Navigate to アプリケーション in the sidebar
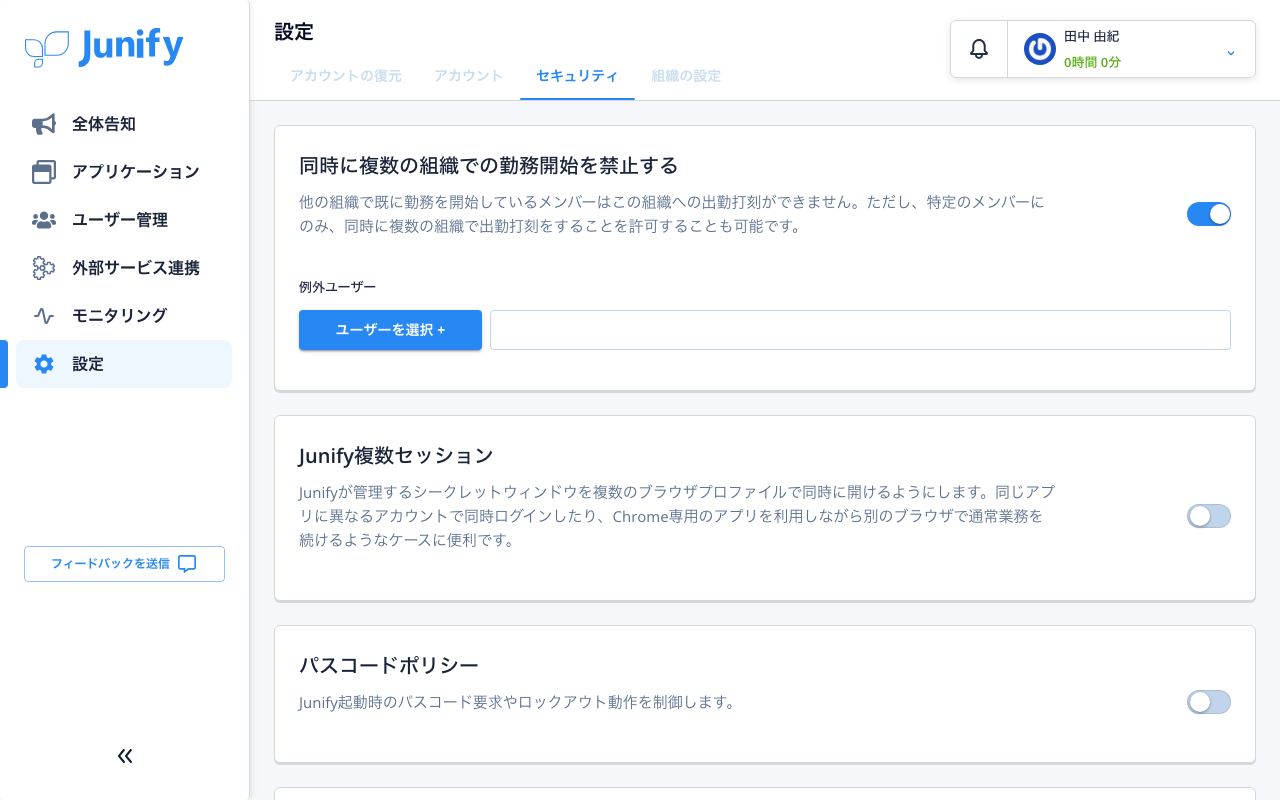The height and width of the screenshot is (800, 1280). [124, 172]
